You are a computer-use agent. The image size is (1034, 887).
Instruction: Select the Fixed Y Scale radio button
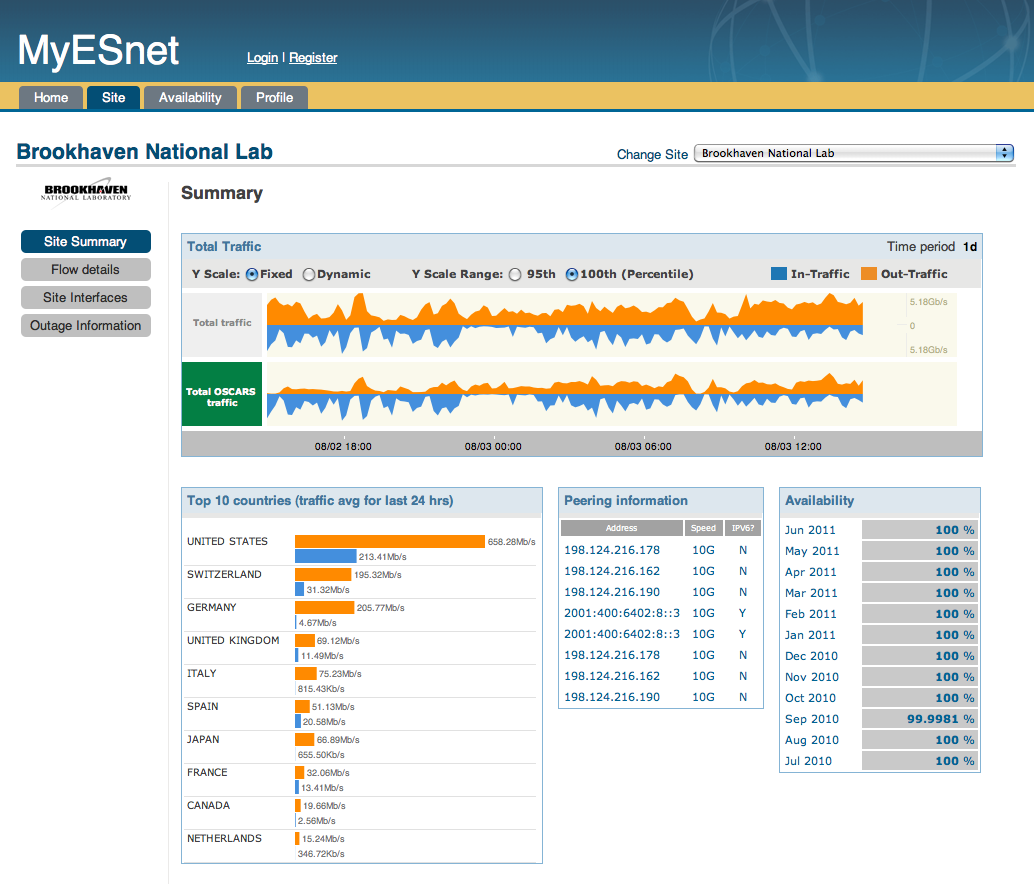(x=252, y=274)
